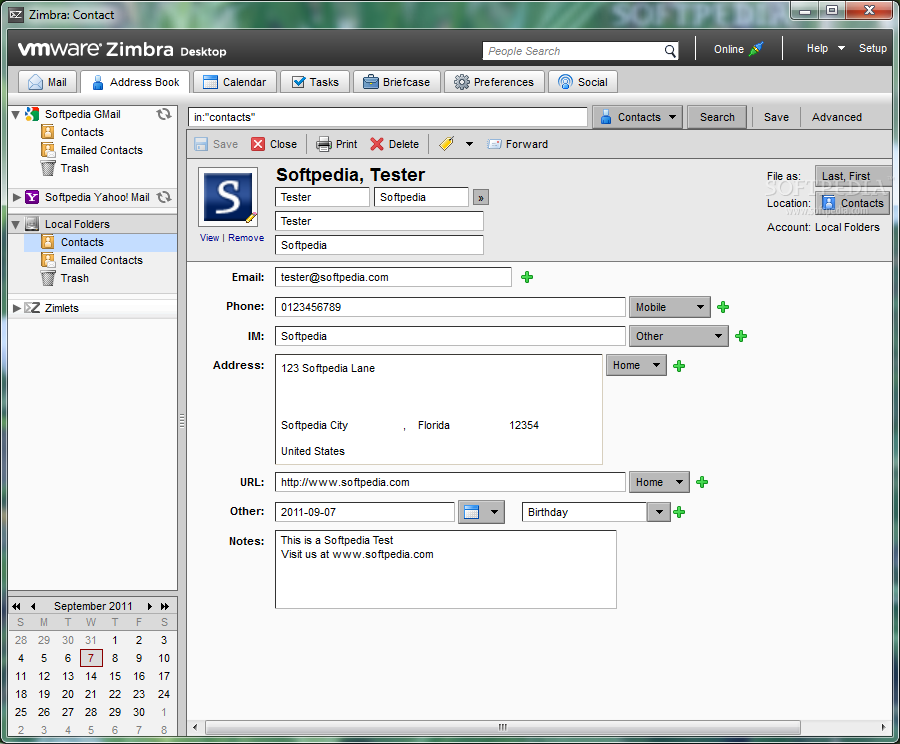Open the phone type Mobile dropdown
The image size is (900, 744).
pyautogui.click(x=670, y=307)
